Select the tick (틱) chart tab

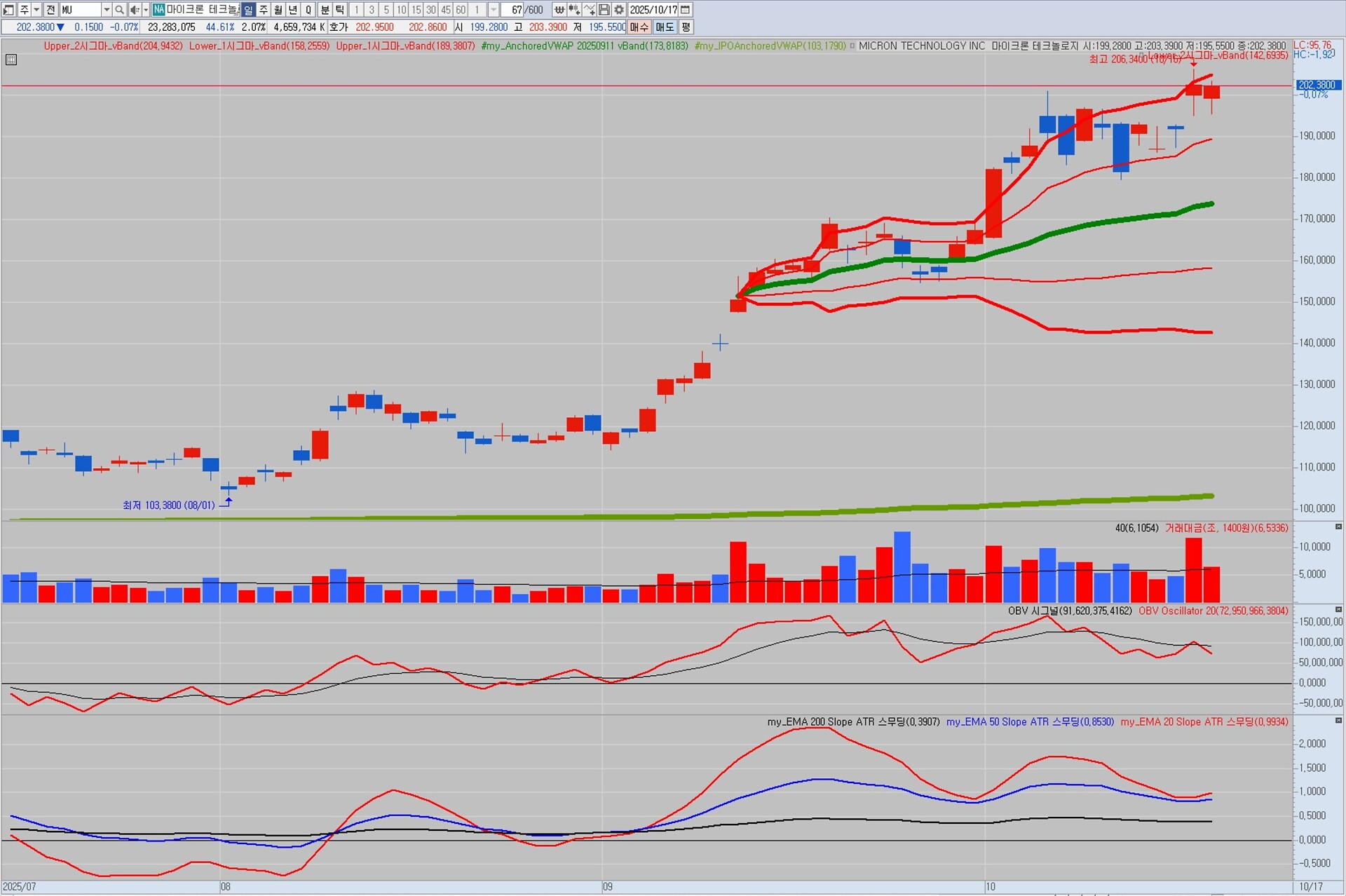(x=340, y=10)
